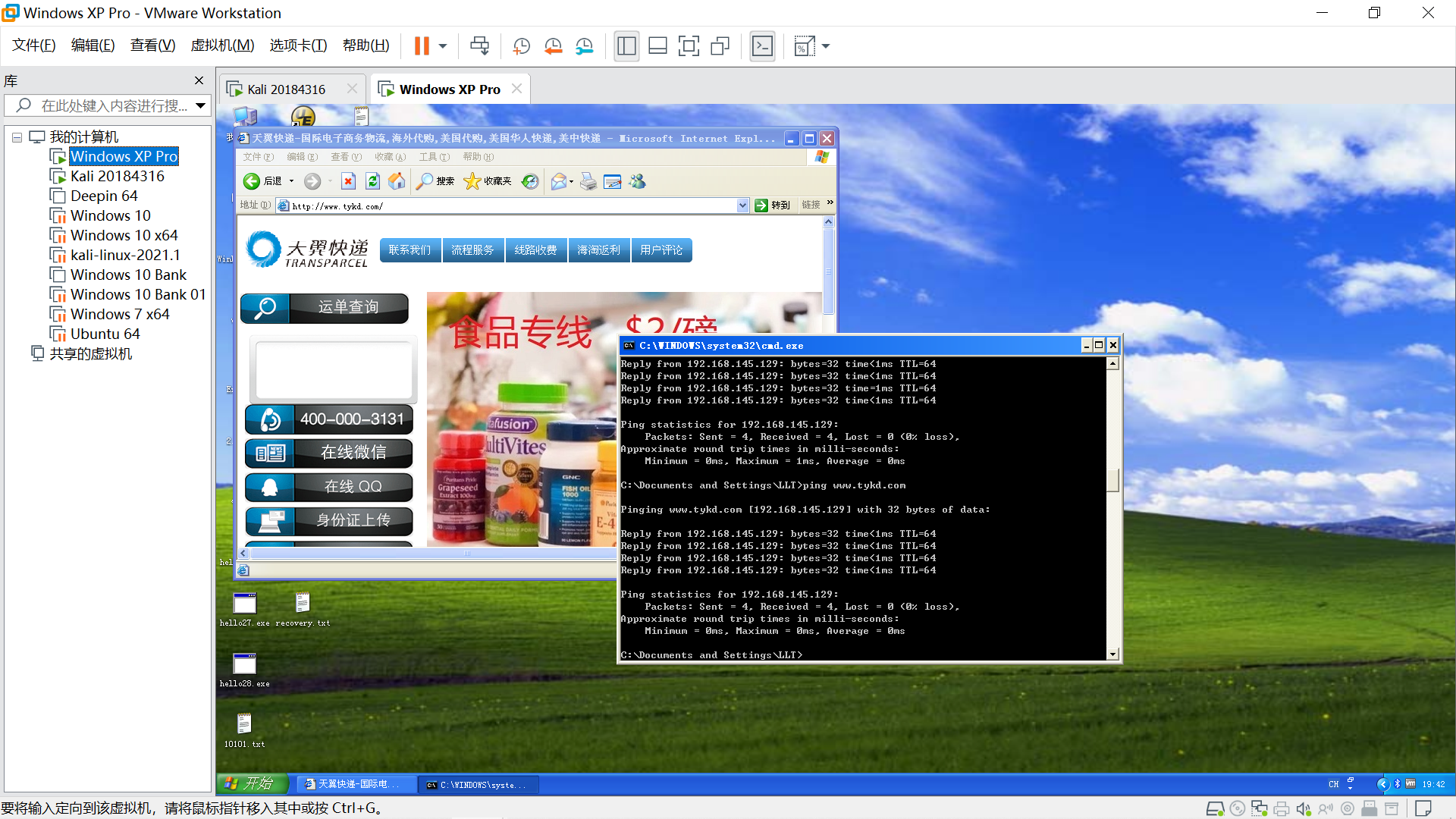Select Windows 10 Bank in library
The width and height of the screenshot is (1456, 819).
click(128, 275)
